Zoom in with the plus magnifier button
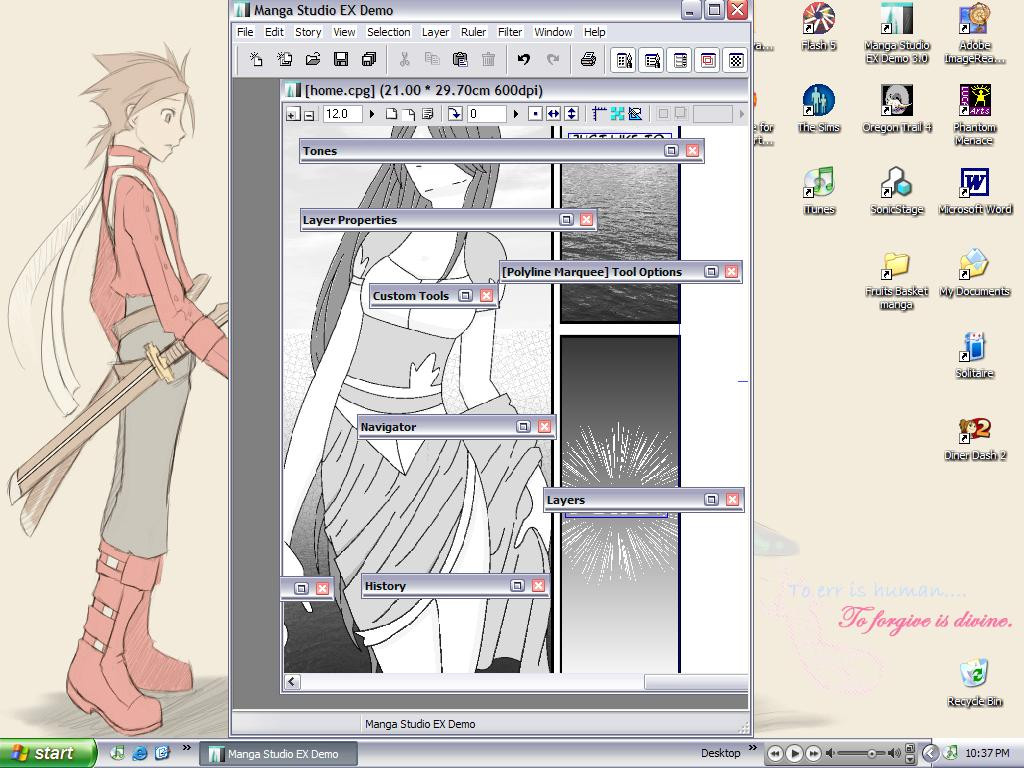Screen dimensions: 1024x768 293,114
